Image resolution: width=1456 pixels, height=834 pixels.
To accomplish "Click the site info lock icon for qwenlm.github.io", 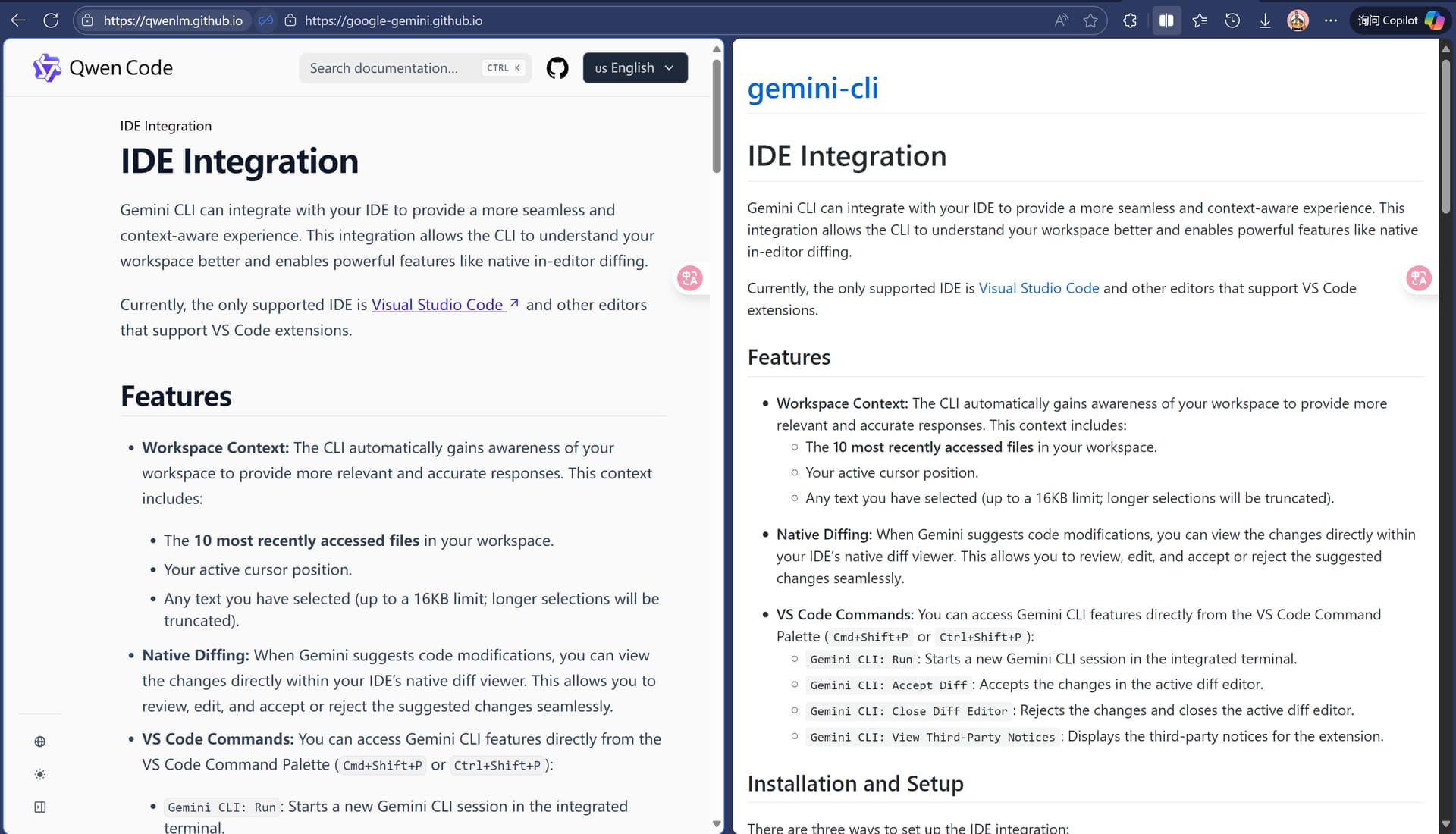I will [88, 20].
